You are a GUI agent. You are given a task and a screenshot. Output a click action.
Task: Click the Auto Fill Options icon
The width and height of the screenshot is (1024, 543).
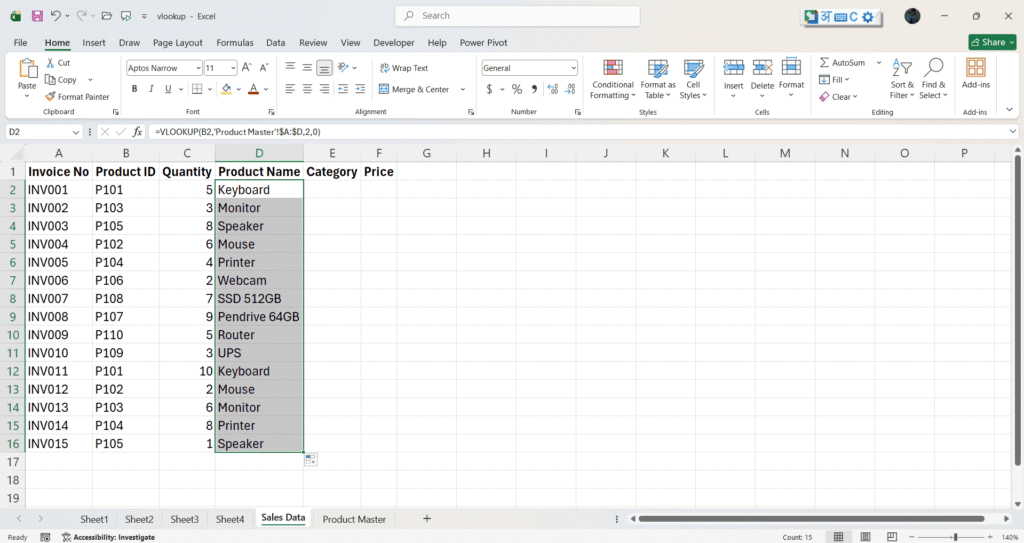(311, 460)
